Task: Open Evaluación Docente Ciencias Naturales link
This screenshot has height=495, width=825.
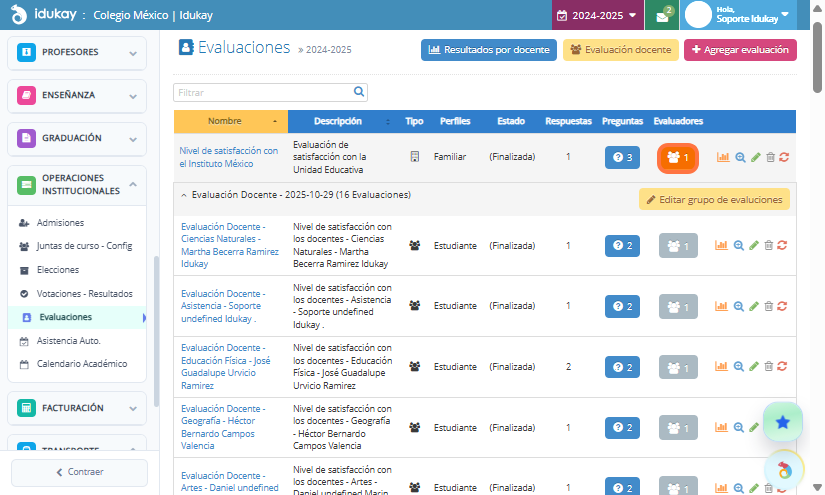Action: pyautogui.click(x=230, y=245)
